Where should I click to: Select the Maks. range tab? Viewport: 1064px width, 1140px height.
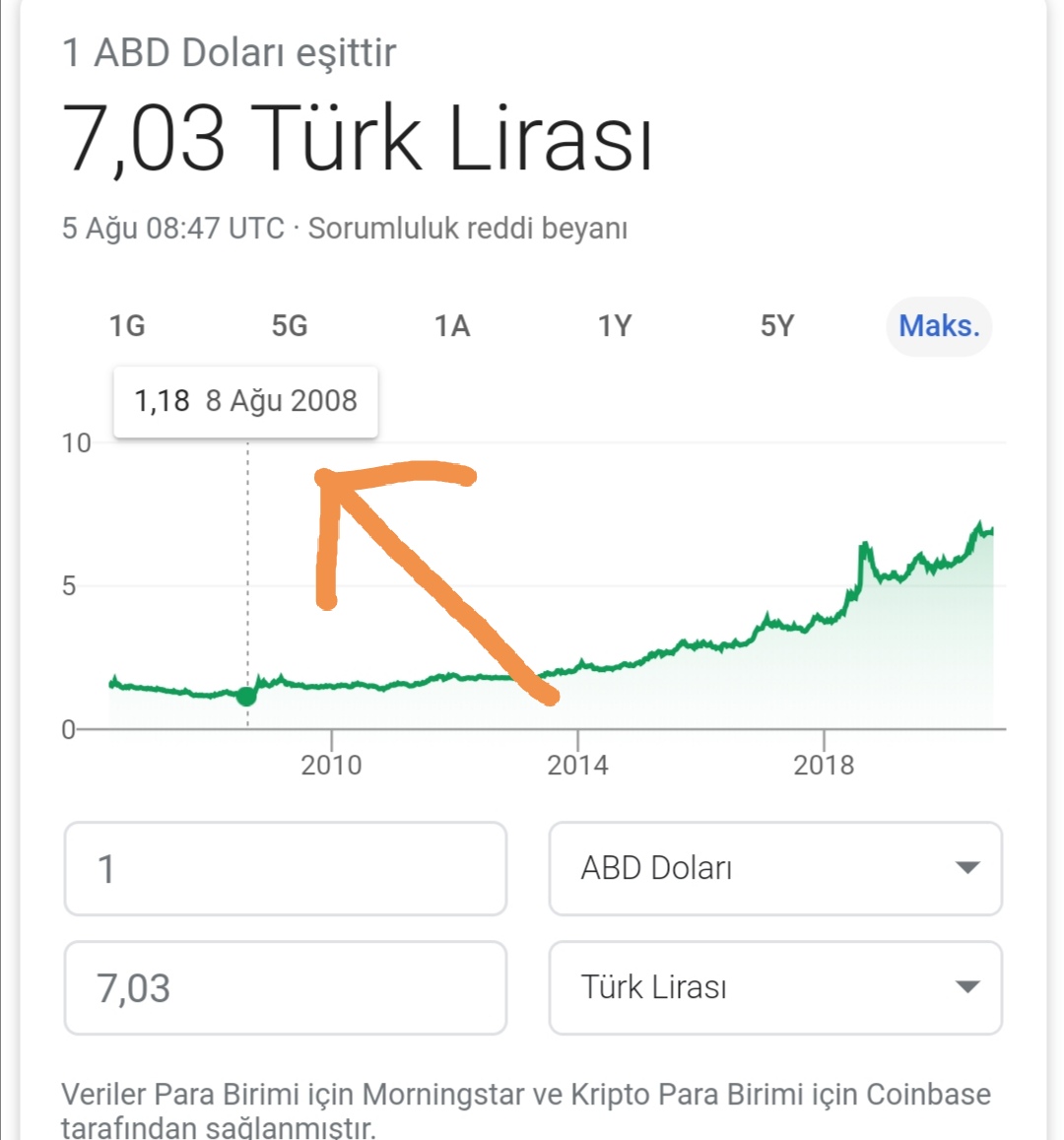939,326
